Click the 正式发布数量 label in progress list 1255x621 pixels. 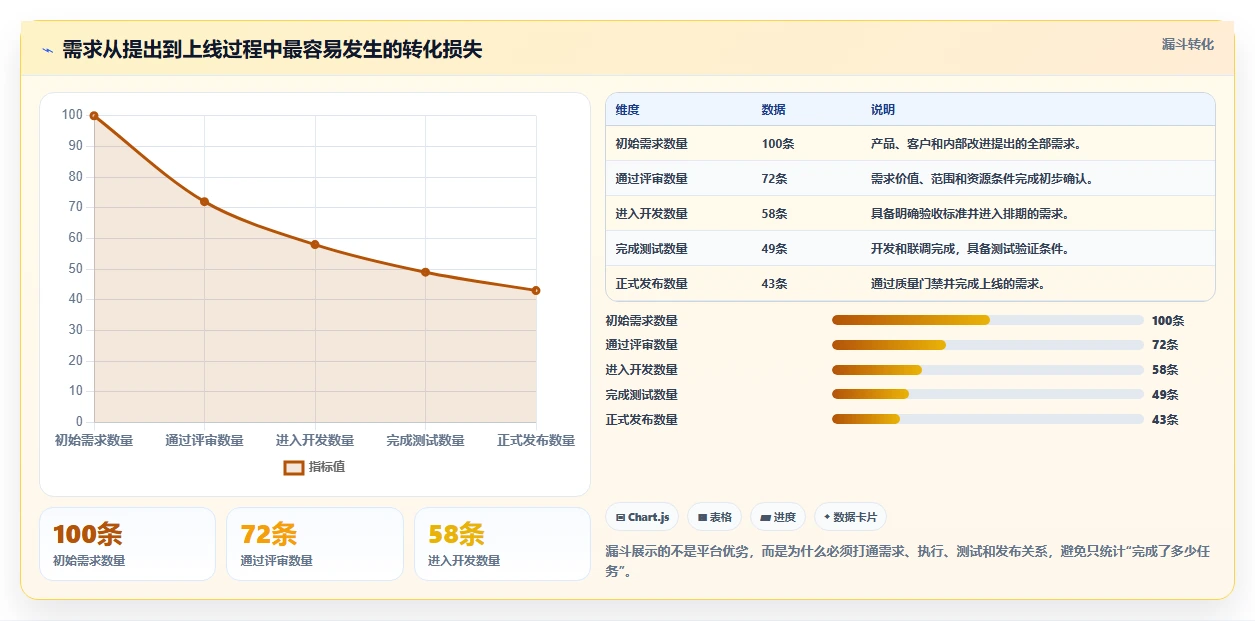(641, 420)
